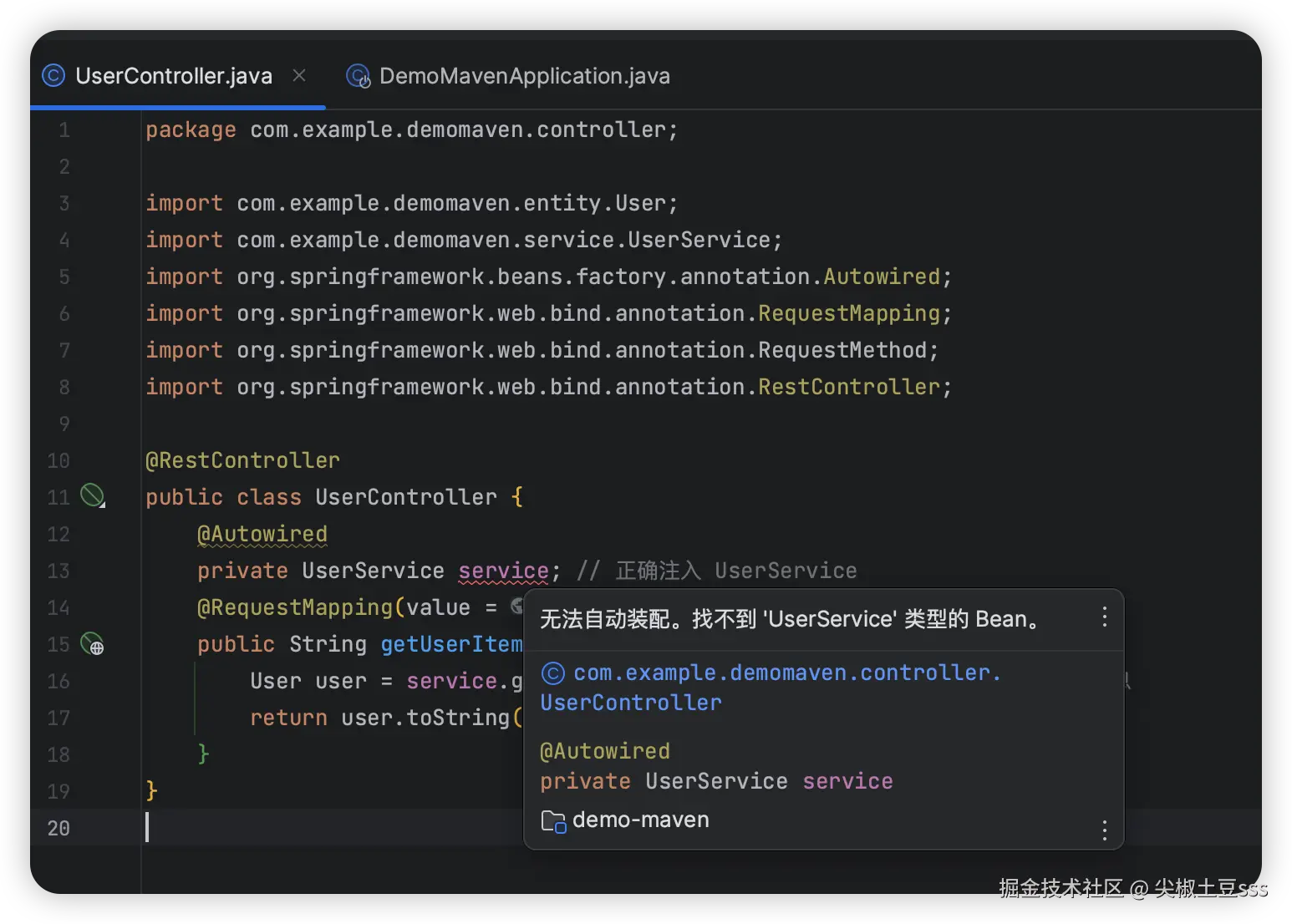Image resolution: width=1292 pixels, height=924 pixels.
Task: Close the UserController.java tab
Action: [299, 75]
